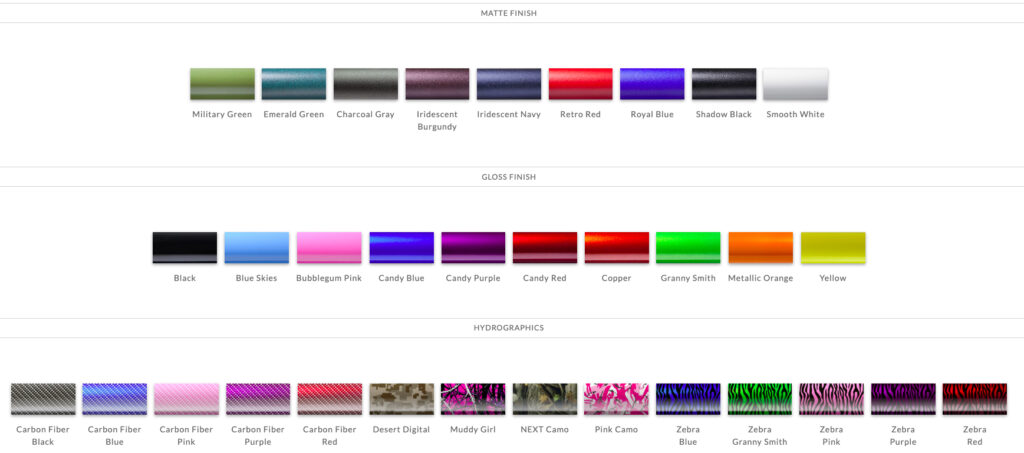This screenshot has height=453, width=1024.
Task: Choose the Emerald Green matte finish
Action: (x=293, y=84)
